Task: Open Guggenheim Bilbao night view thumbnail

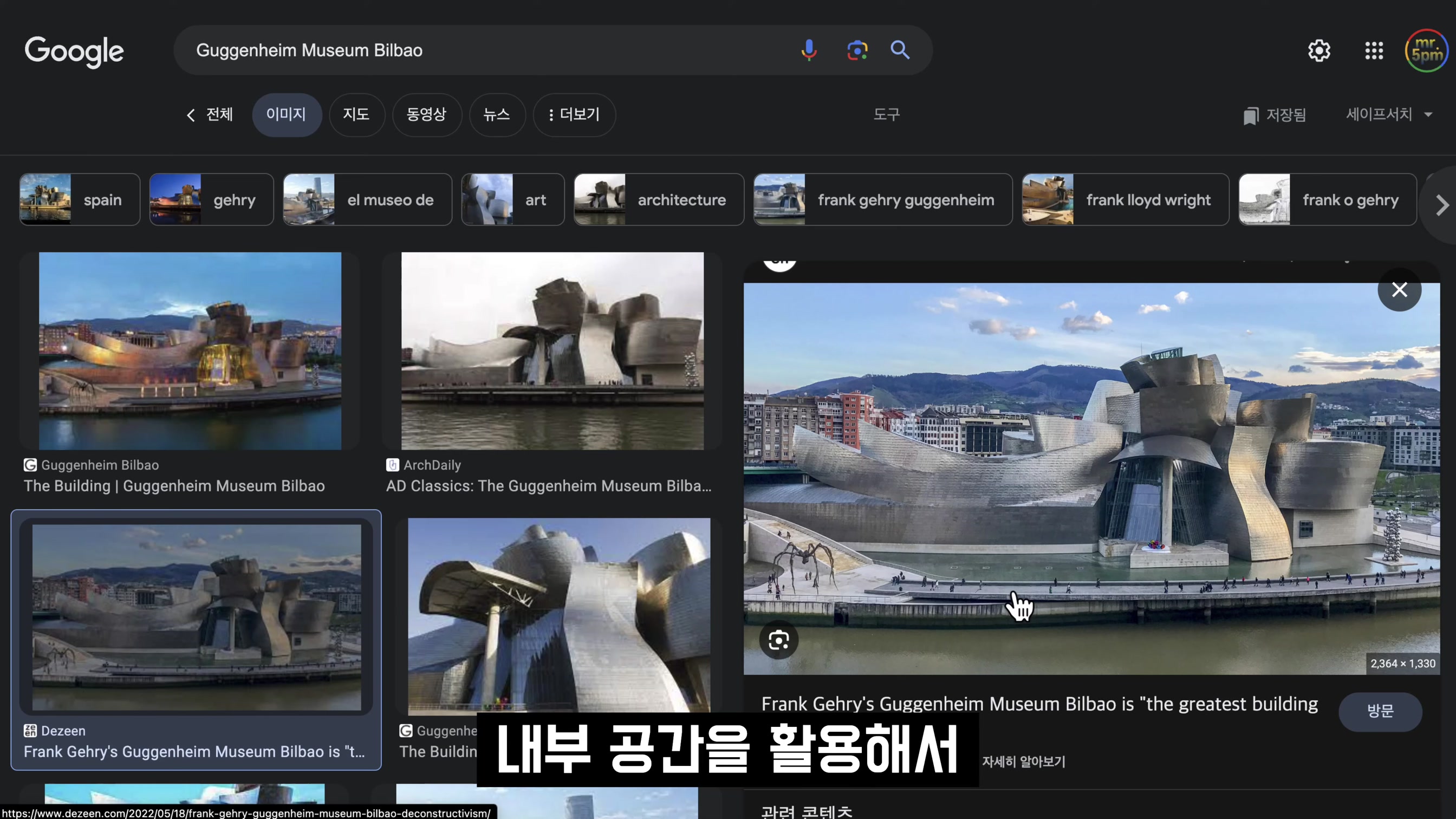Action: pos(190,351)
